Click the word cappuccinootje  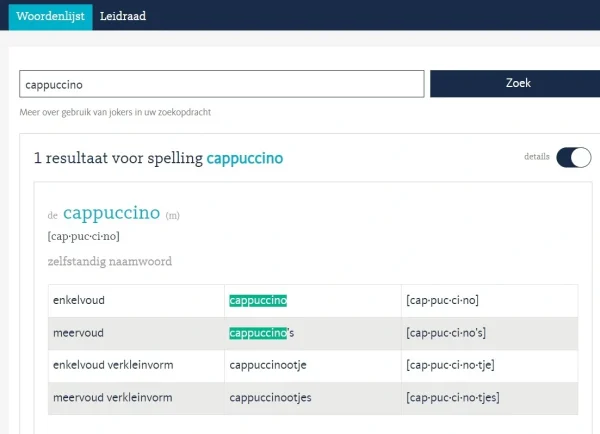(268, 365)
